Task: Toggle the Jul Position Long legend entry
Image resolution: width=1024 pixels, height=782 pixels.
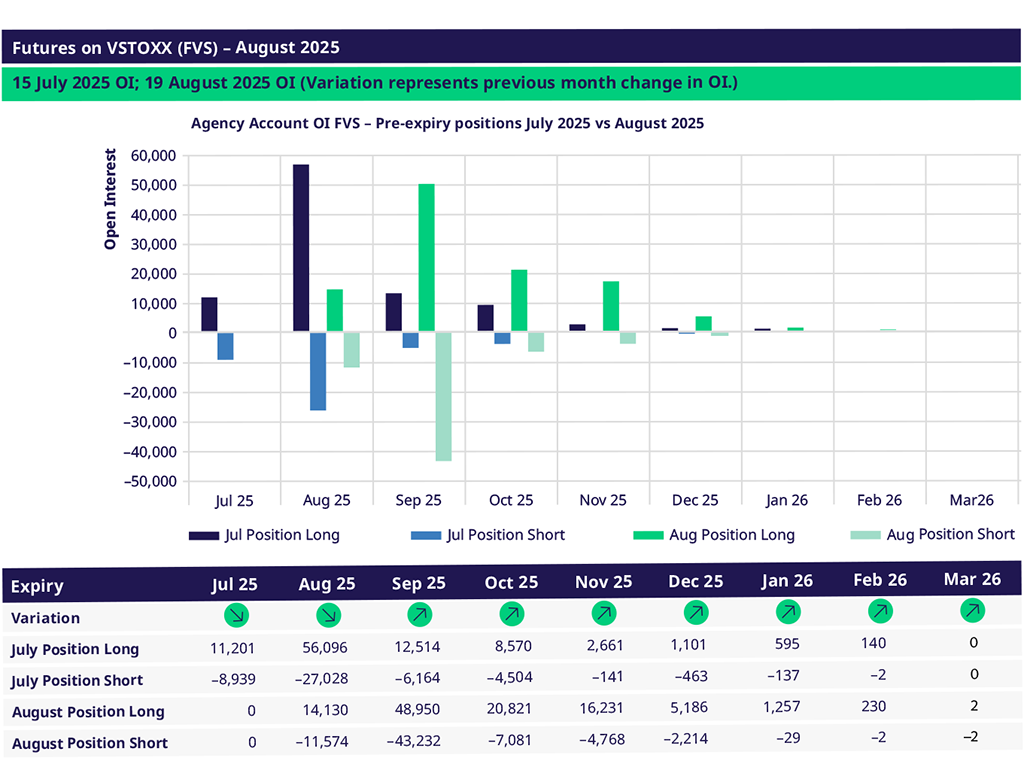Action: pos(265,535)
